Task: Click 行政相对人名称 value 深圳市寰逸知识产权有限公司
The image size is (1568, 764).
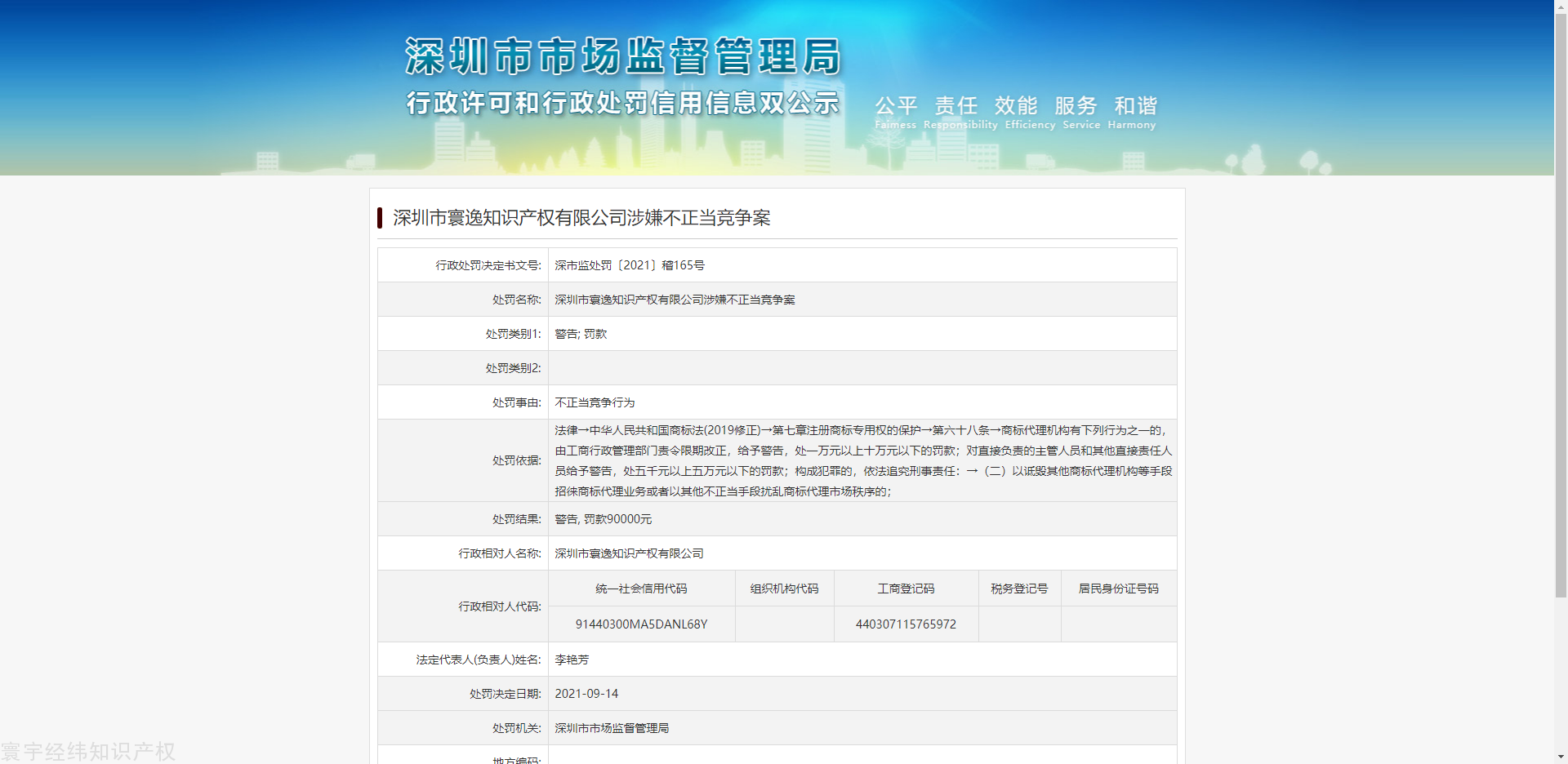Action: point(629,553)
